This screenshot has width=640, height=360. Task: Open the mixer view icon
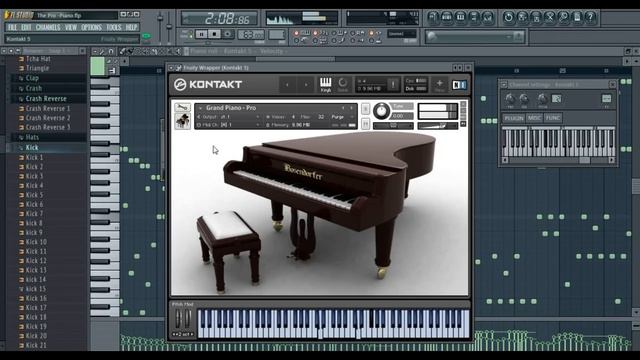click(x=487, y=17)
